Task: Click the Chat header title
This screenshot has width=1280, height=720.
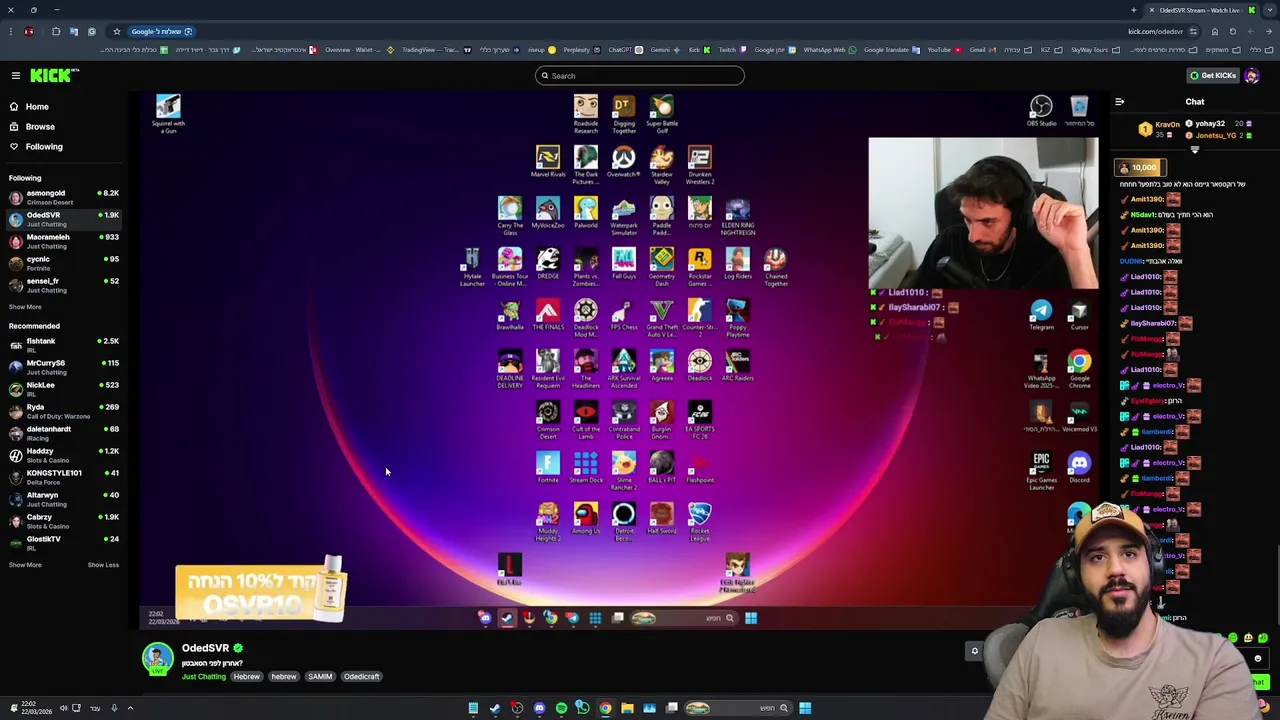Action: (x=1195, y=101)
